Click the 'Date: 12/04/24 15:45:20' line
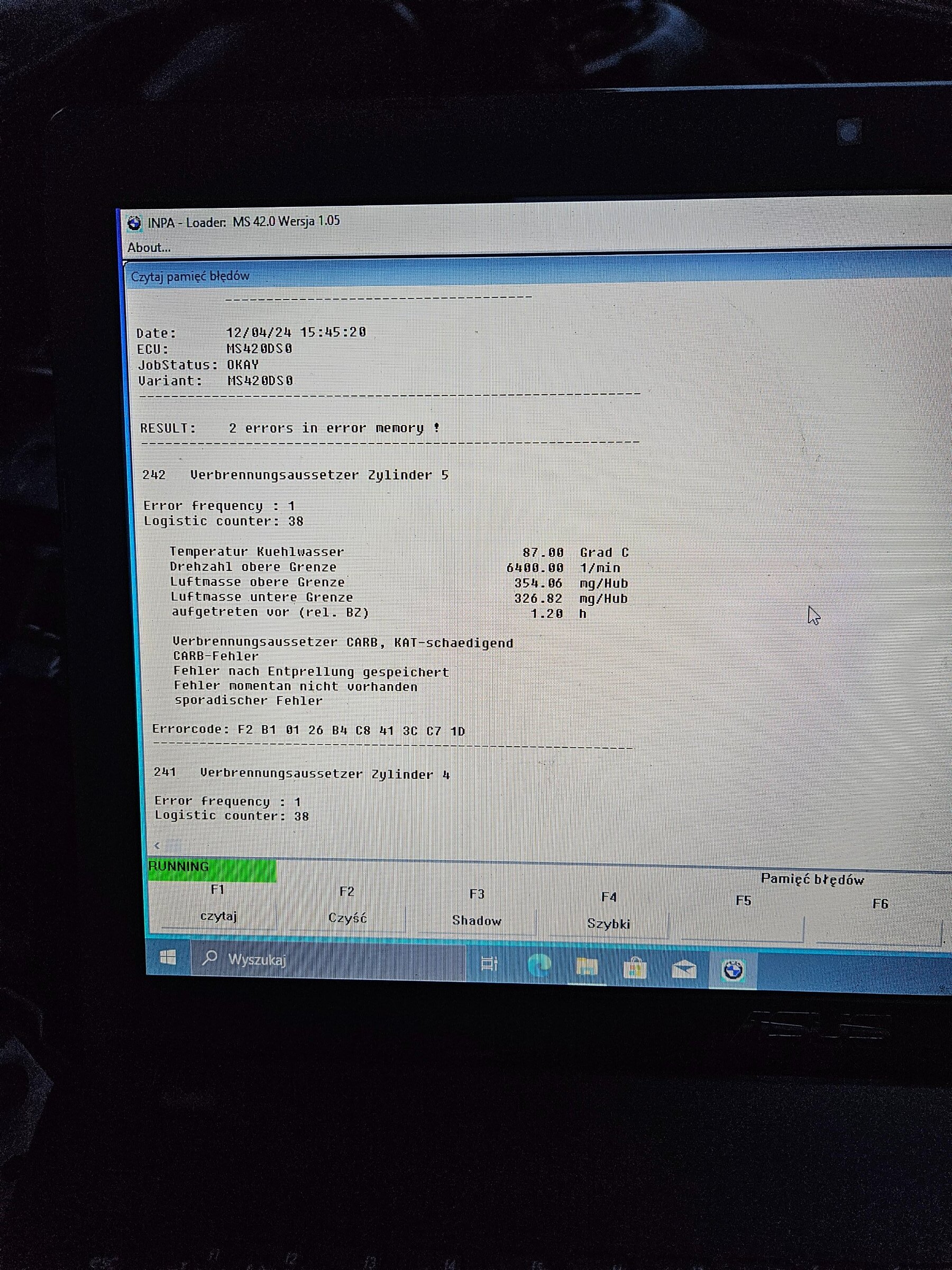 pyautogui.click(x=251, y=332)
